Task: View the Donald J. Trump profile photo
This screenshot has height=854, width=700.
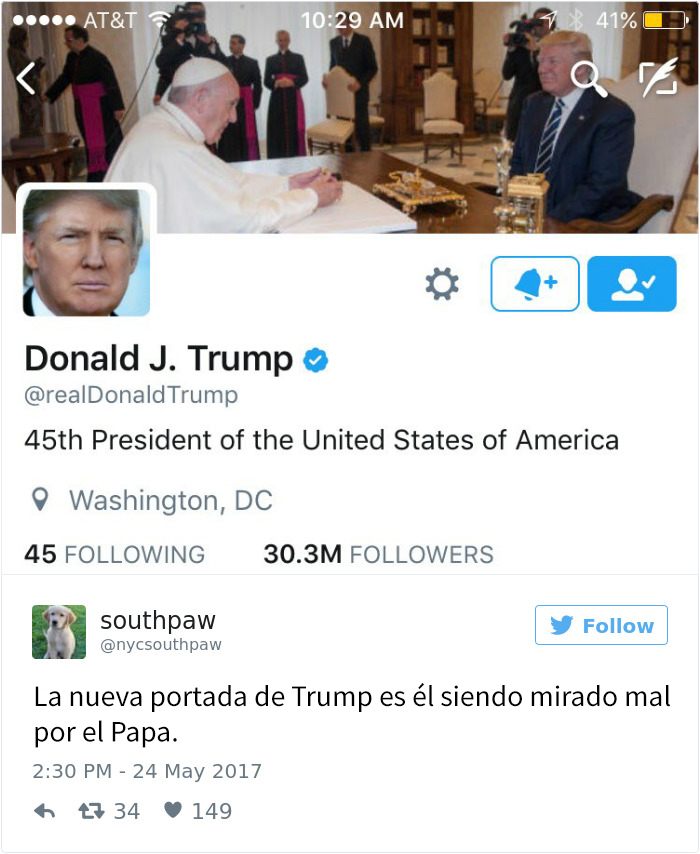Action: (x=86, y=253)
